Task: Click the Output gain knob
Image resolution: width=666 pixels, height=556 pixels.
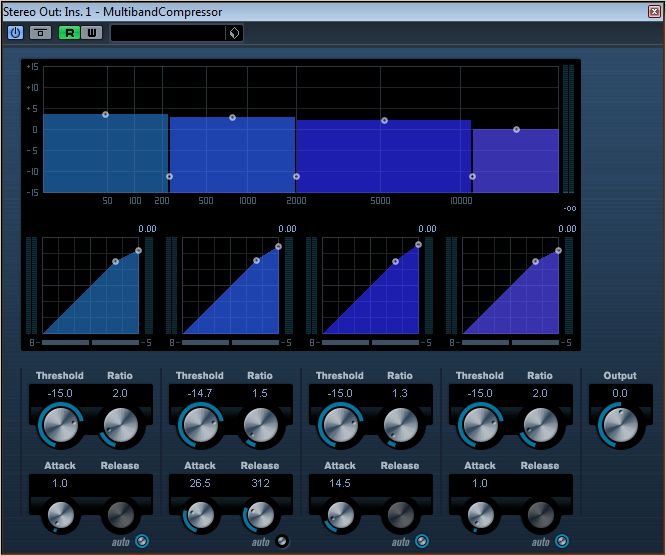Action: click(x=621, y=425)
